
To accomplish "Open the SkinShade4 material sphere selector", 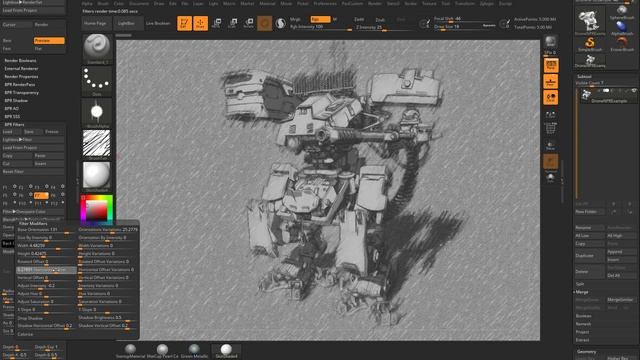I will [97, 176].
